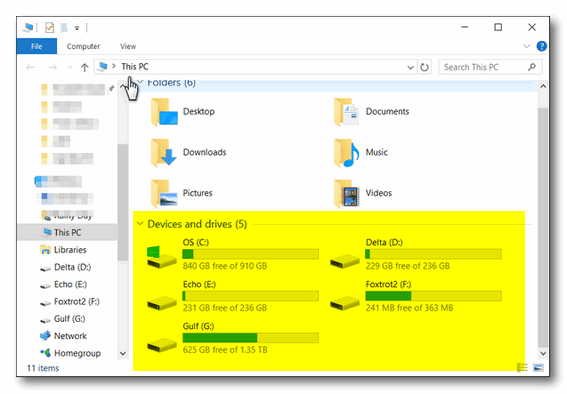The image size is (567, 394).
Task: Expand the ribbon with the chevron
Action: click(x=526, y=46)
